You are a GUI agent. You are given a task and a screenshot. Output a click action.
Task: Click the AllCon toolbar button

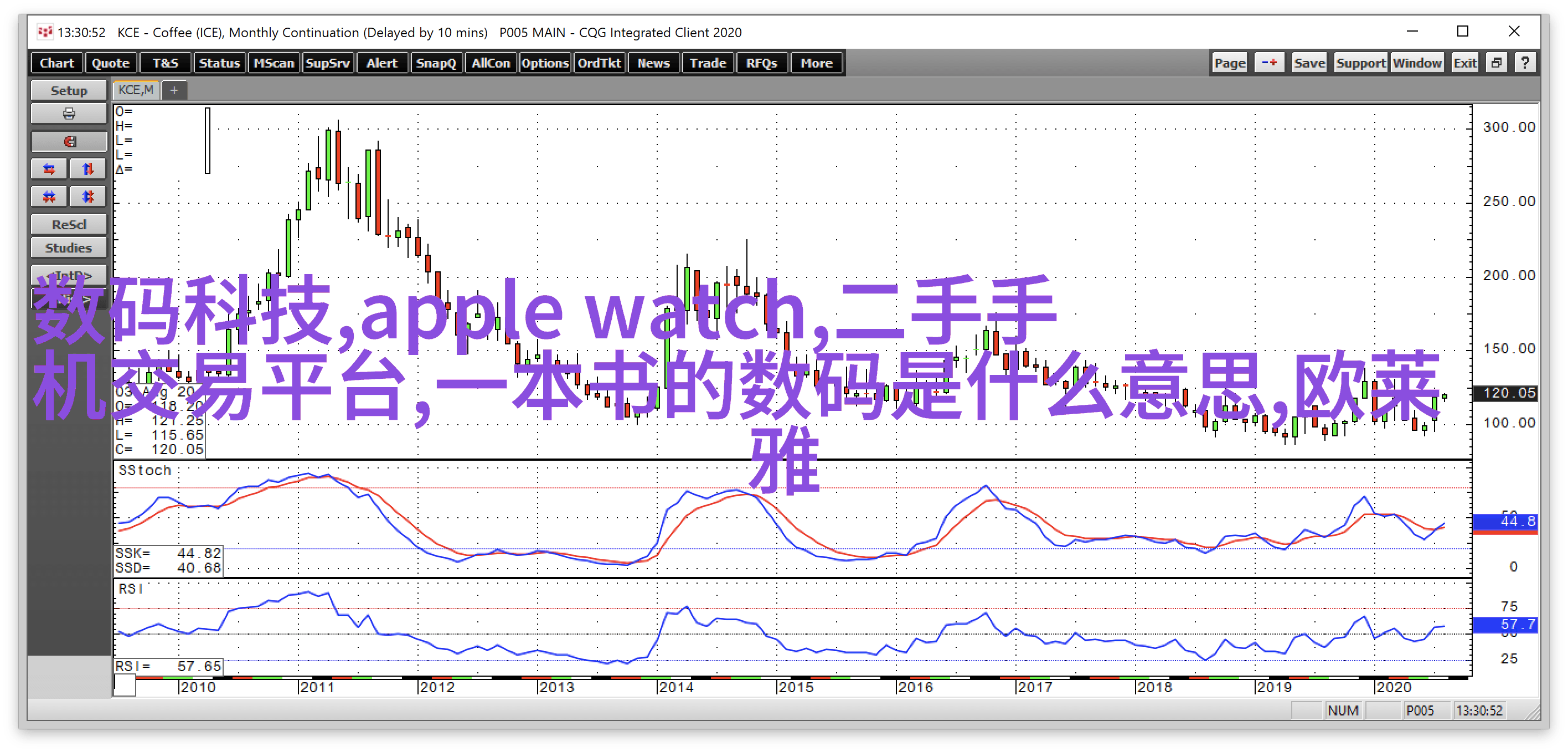point(491,63)
